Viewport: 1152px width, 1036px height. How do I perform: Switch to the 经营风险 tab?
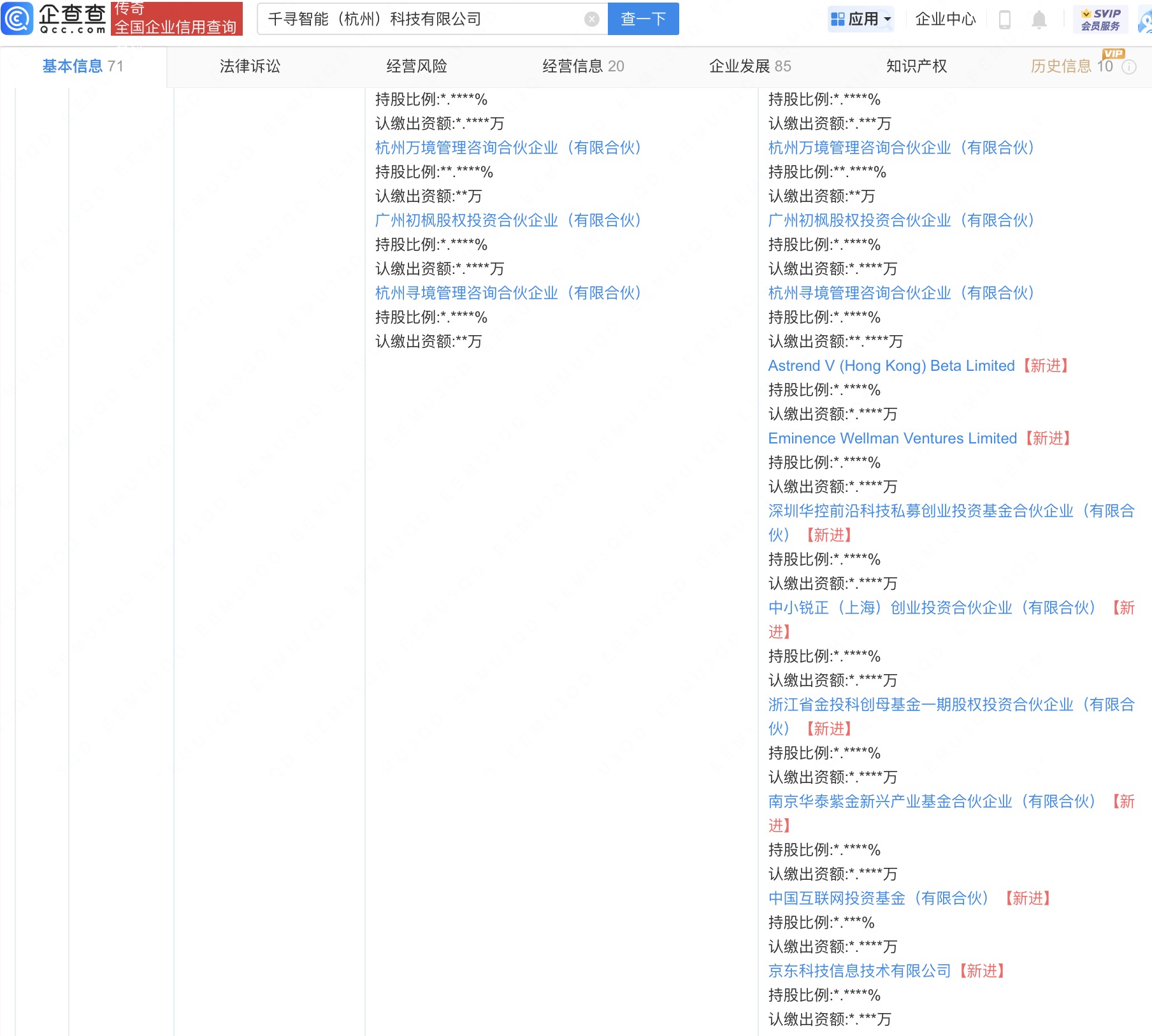(417, 66)
